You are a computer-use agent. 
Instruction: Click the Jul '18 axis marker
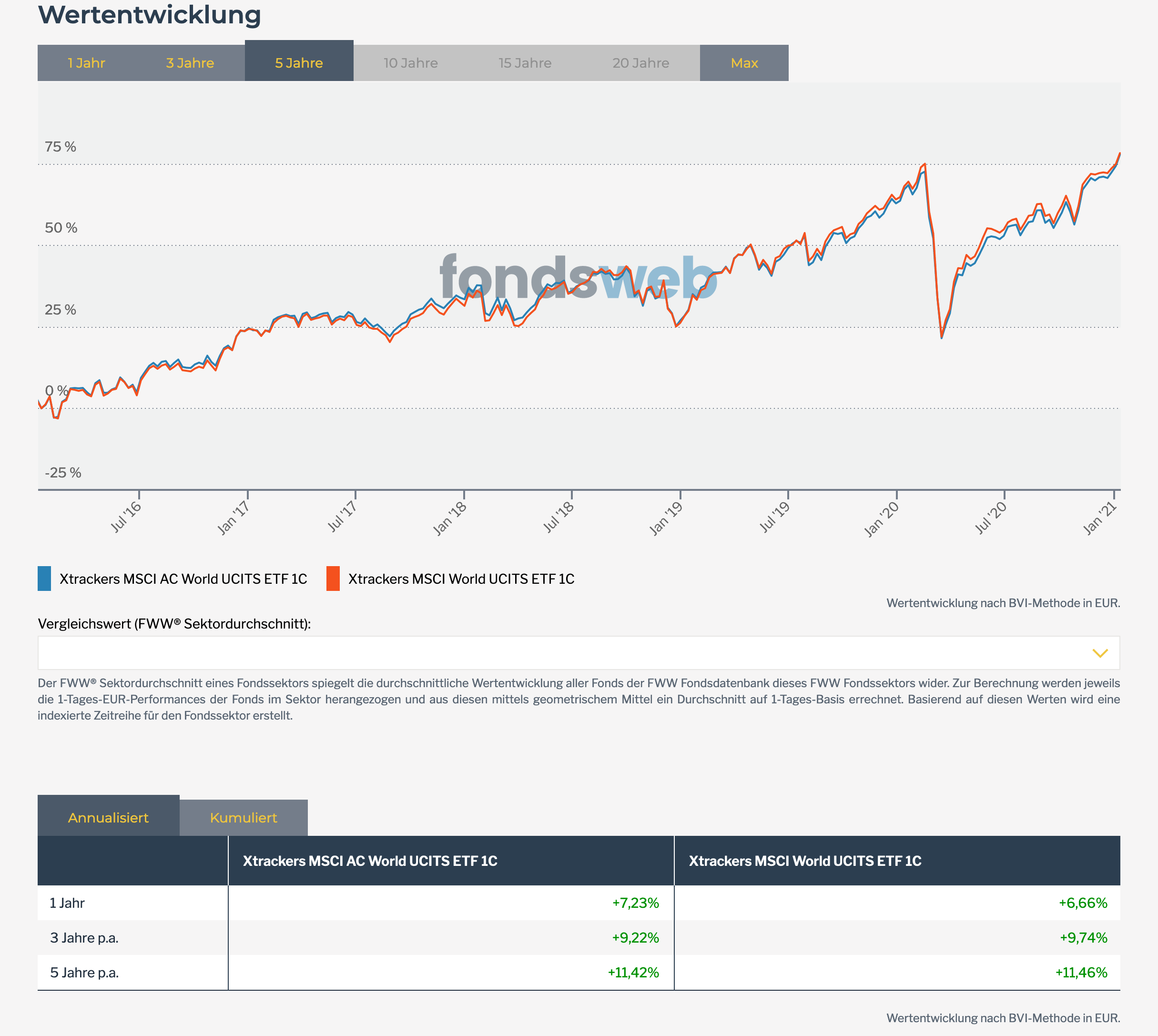pos(558,517)
